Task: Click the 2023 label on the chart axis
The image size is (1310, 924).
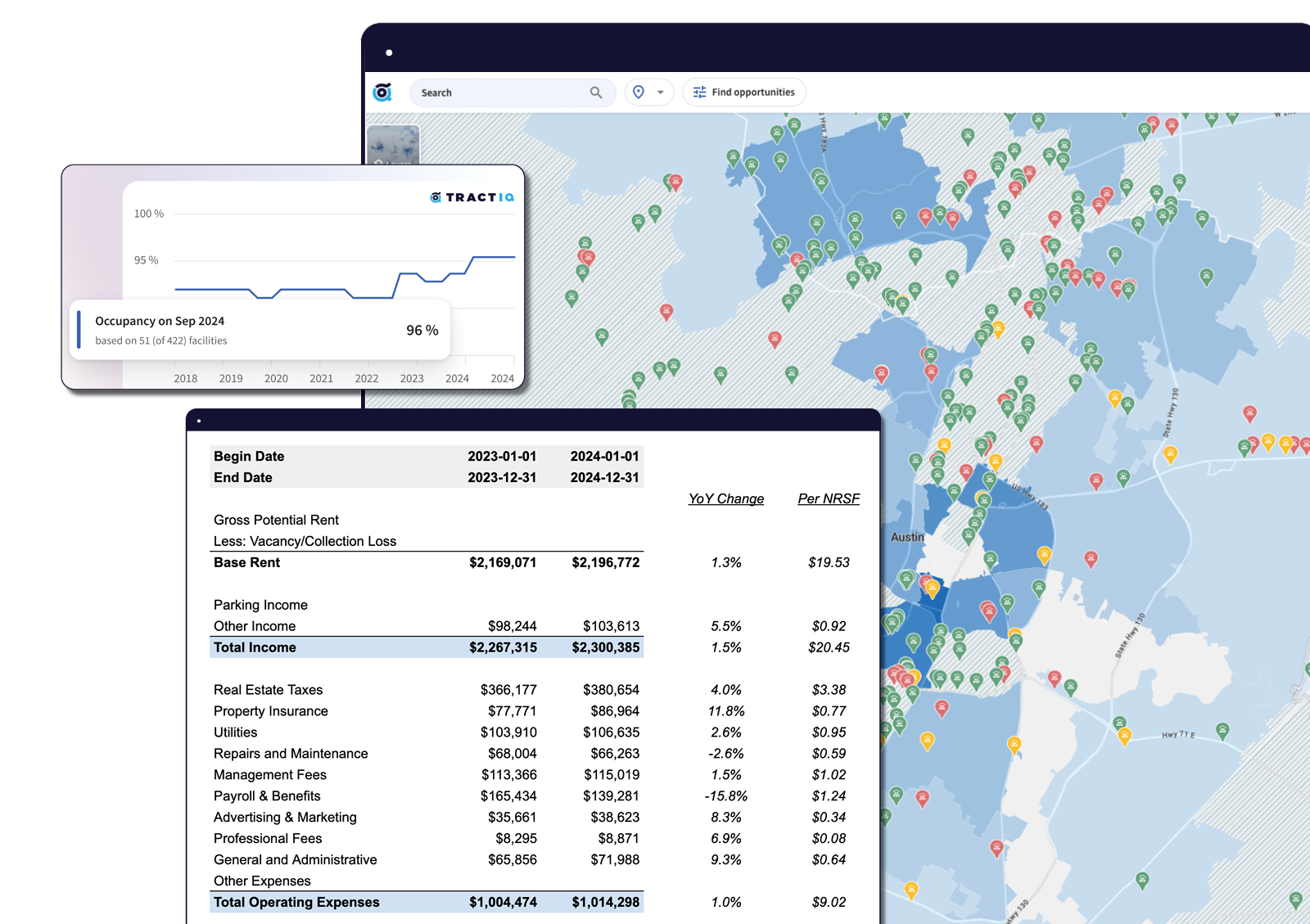Action: click(412, 378)
